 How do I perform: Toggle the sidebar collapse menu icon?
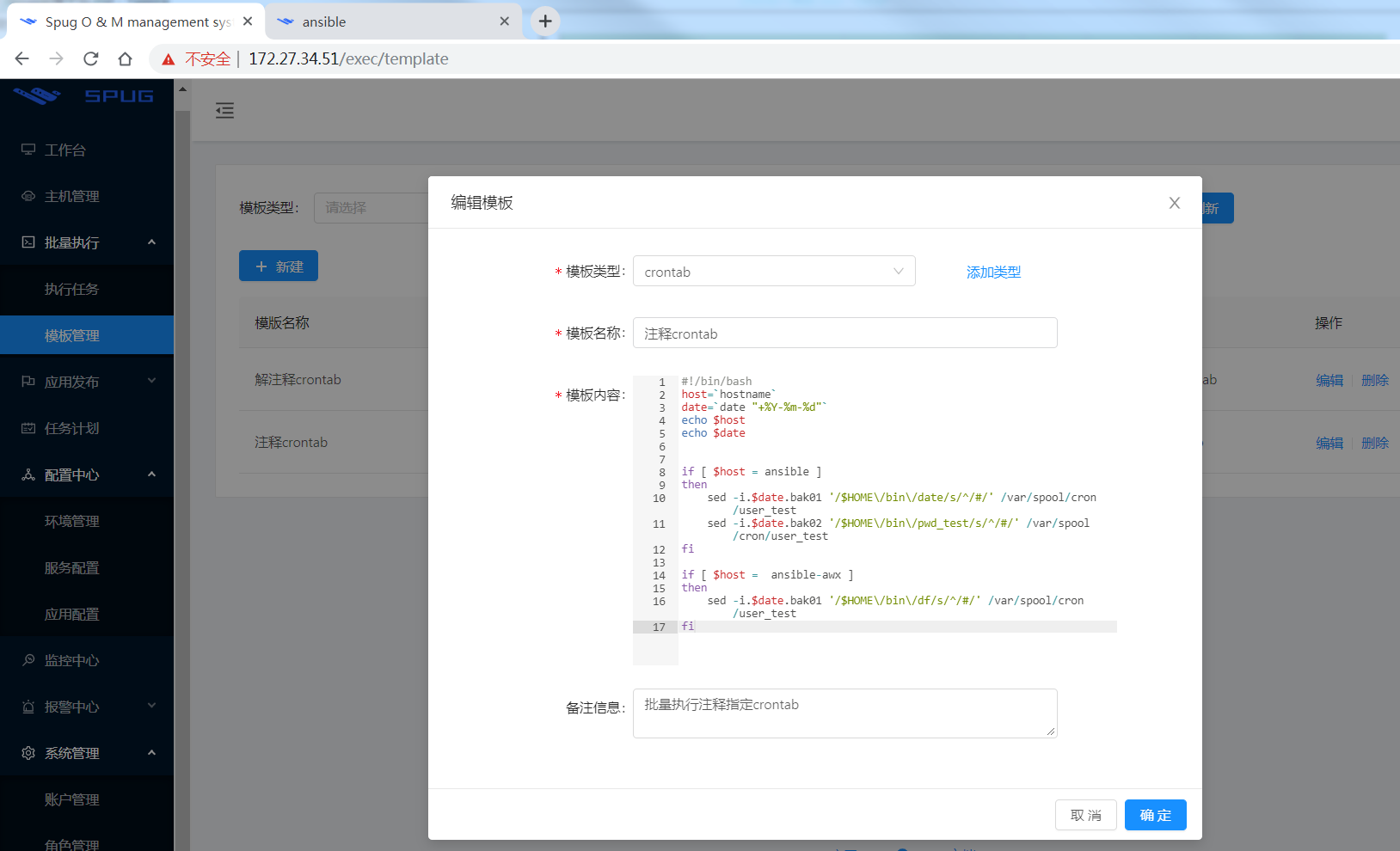pyautogui.click(x=224, y=110)
